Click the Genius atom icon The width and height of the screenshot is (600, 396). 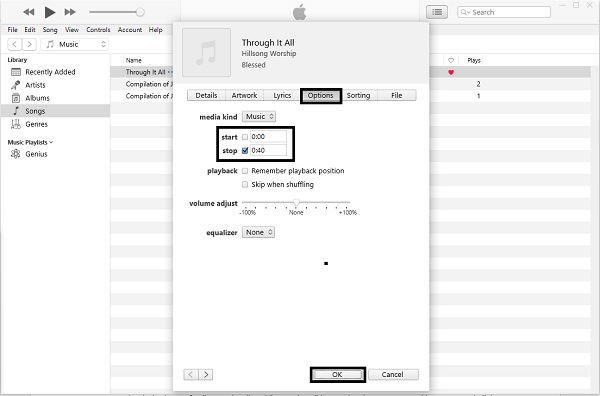(16, 154)
